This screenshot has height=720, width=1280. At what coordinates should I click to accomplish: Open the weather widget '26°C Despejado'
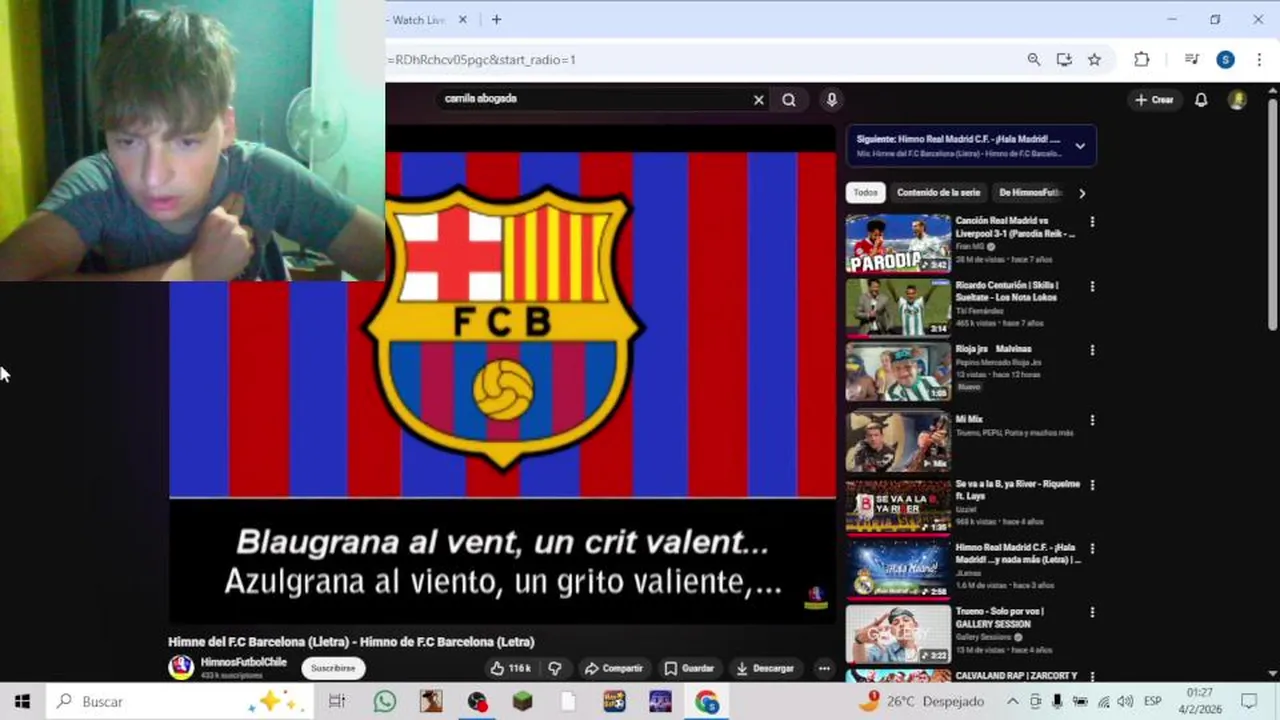click(x=921, y=701)
